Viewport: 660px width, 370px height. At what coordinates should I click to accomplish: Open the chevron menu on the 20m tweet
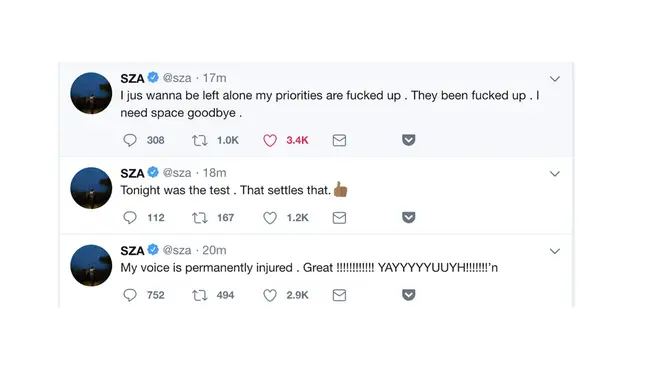coord(555,251)
